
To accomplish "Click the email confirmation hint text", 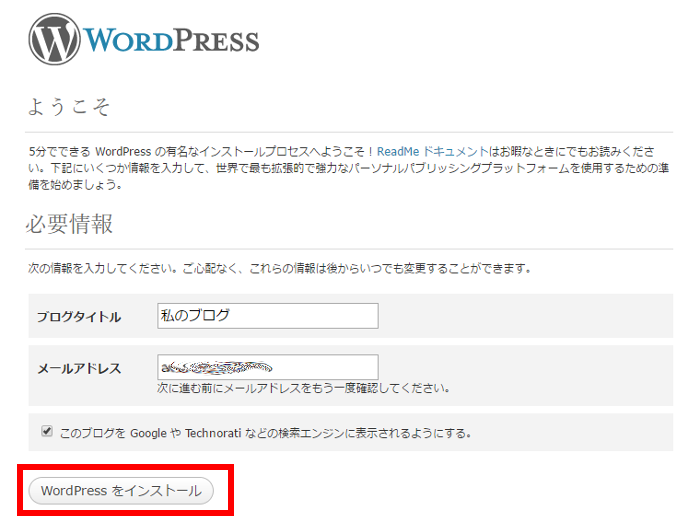I will coord(303,388).
